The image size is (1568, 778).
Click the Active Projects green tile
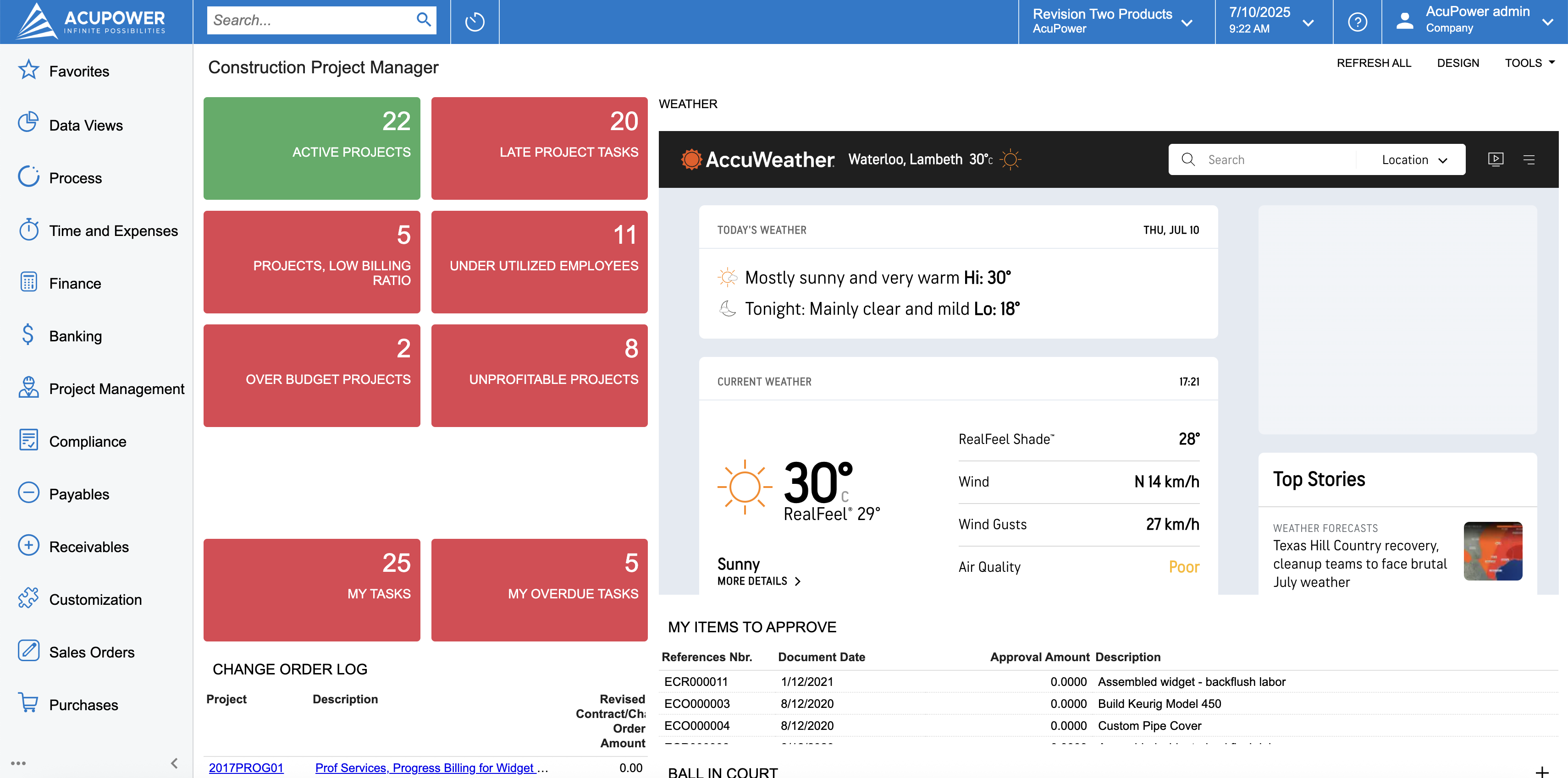point(312,148)
